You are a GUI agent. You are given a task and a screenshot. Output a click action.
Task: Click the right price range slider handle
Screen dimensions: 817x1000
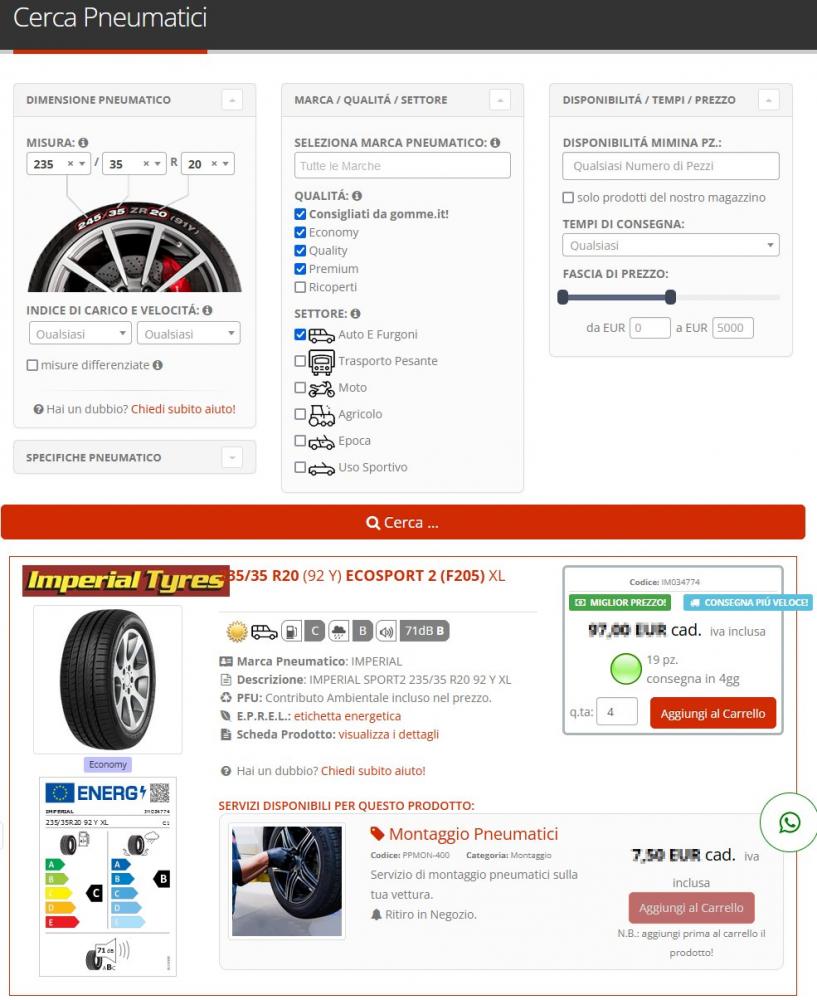point(670,297)
